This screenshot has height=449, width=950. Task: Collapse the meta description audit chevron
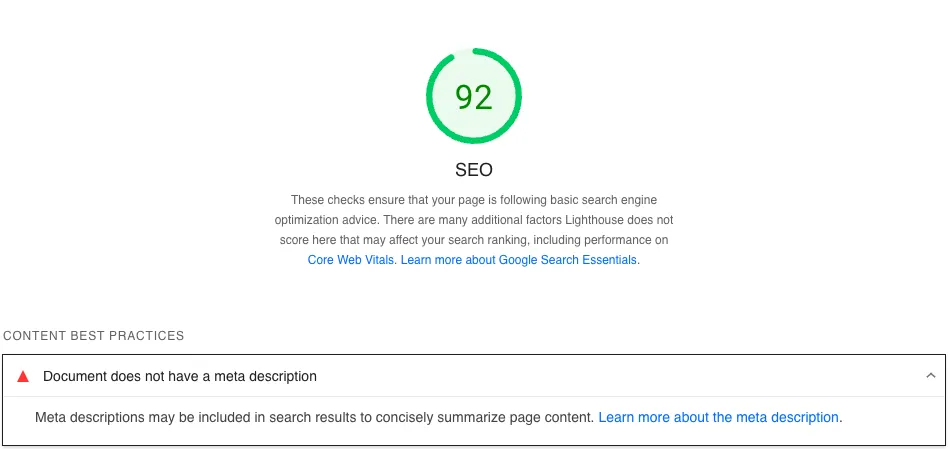coord(930,376)
